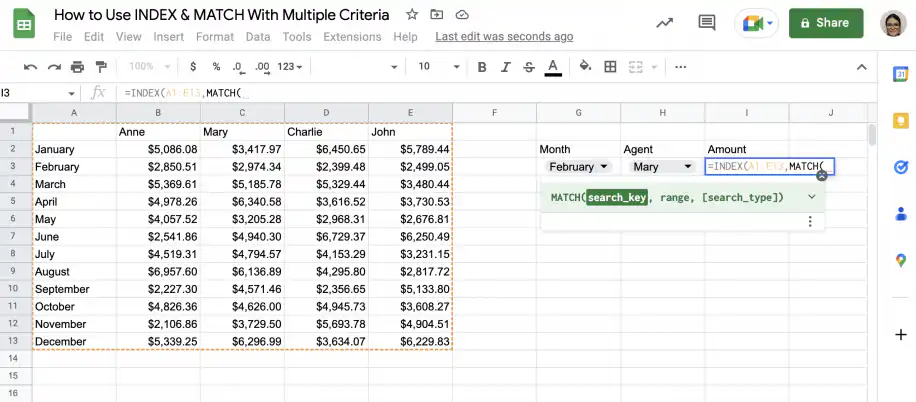916x402 pixels.
Task: Open Contacts side panel
Action: point(900,213)
